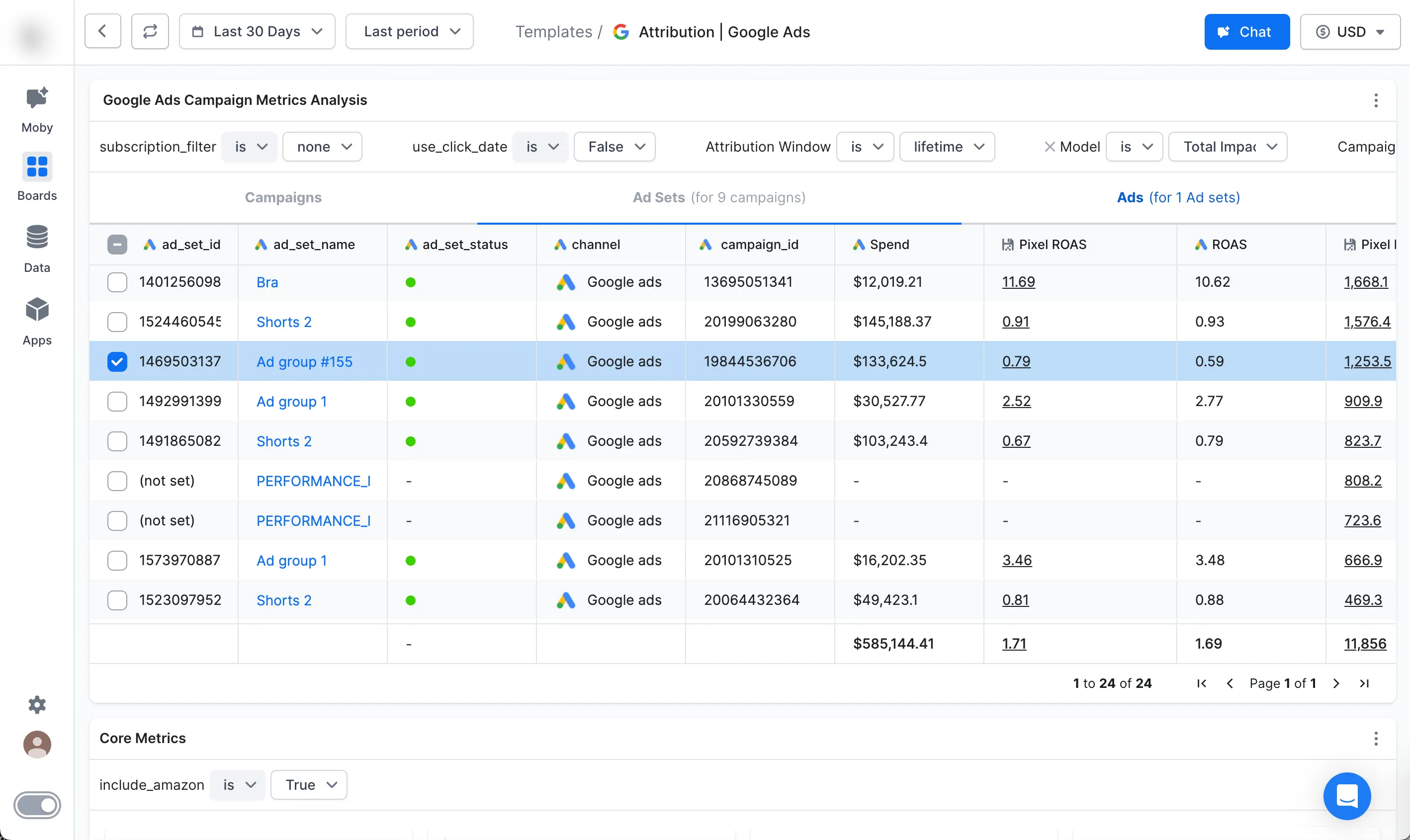The height and width of the screenshot is (840, 1410).
Task: Toggle the switch at sidebar bottom
Action: pyautogui.click(x=37, y=805)
